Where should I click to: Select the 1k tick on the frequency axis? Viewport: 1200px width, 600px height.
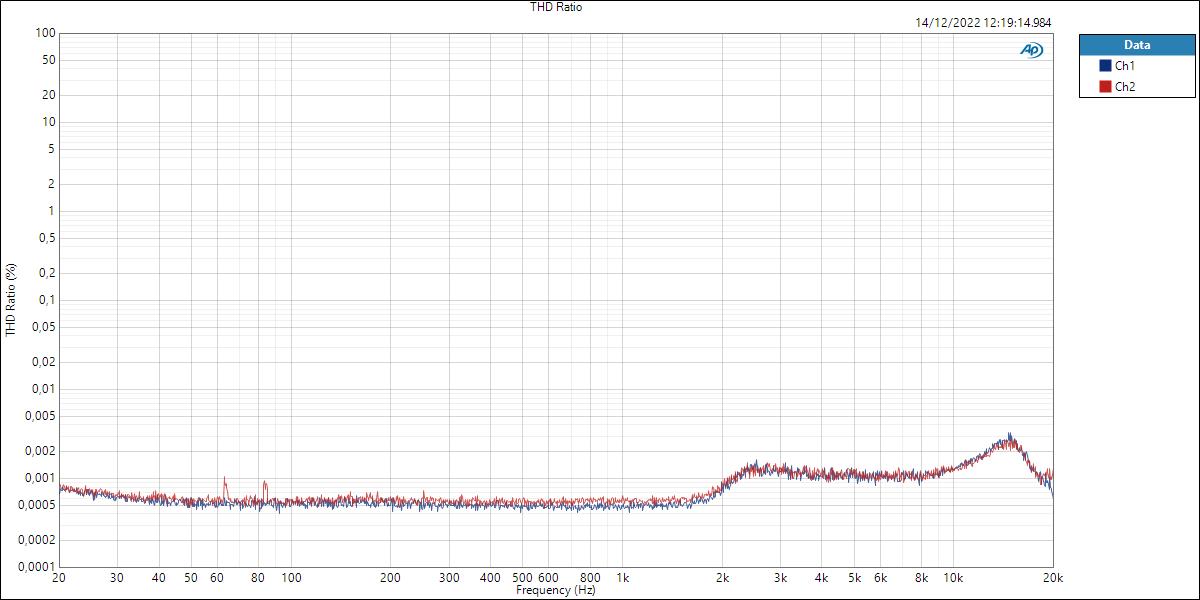624,578
